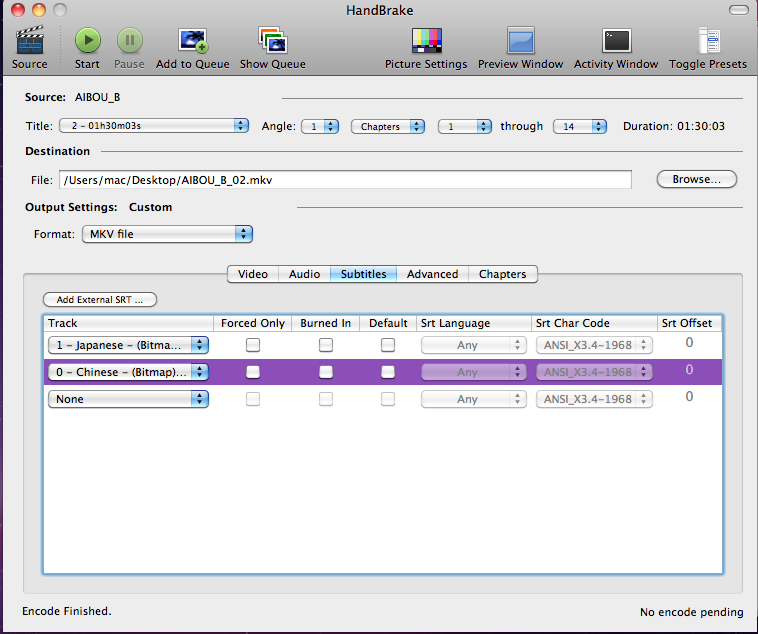Screen dimensions: 758x634
Task: Click the Add to Queue icon
Action: click(192, 40)
